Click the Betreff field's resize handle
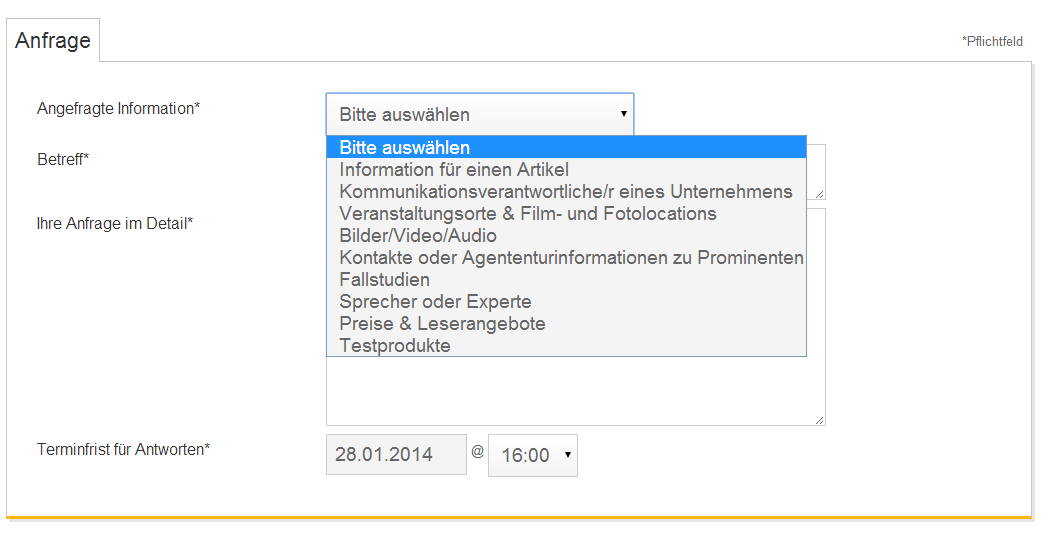The width and height of the screenshot is (1051, 535). [820, 194]
